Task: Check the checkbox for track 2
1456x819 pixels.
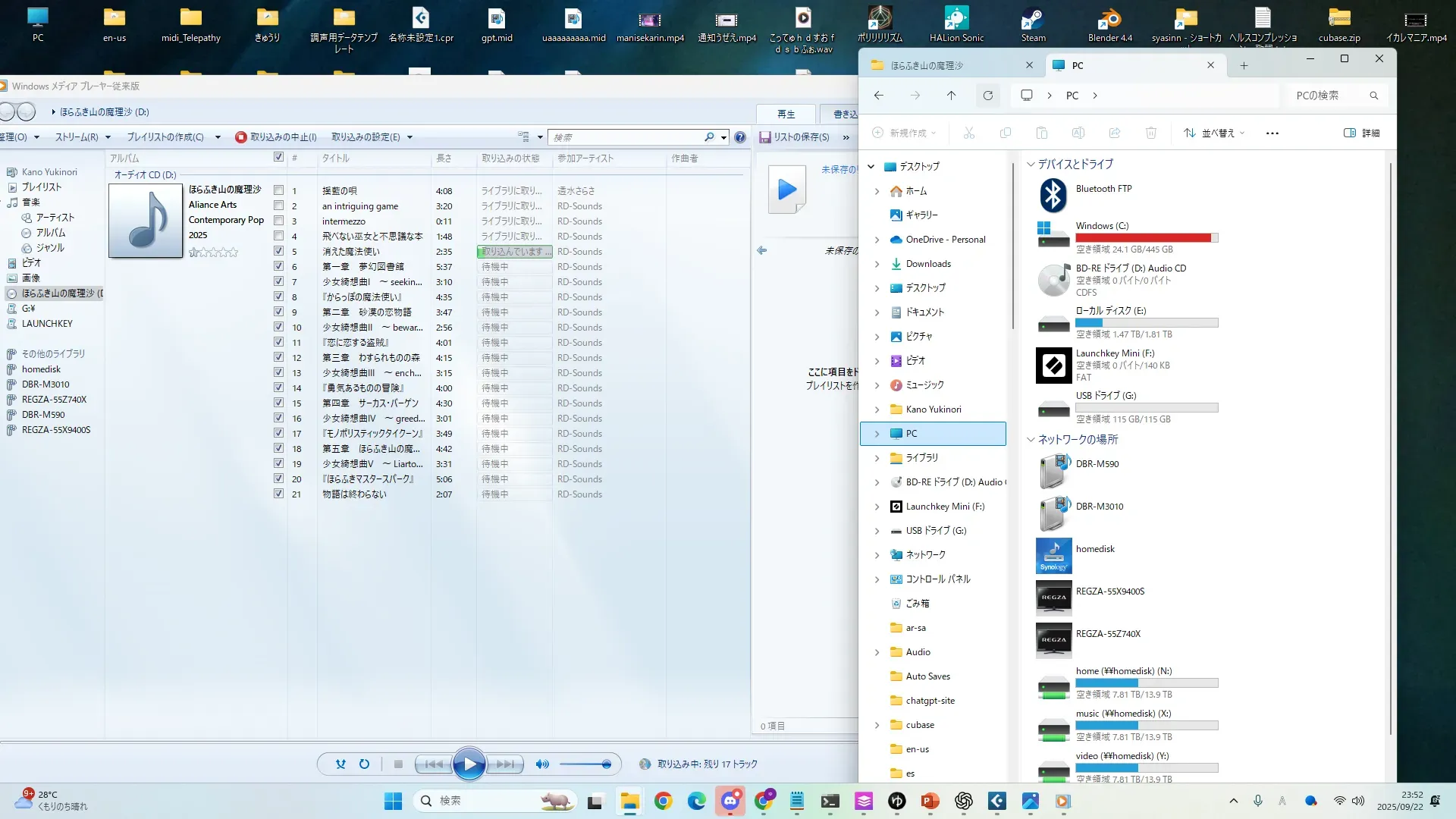Action: (x=278, y=206)
